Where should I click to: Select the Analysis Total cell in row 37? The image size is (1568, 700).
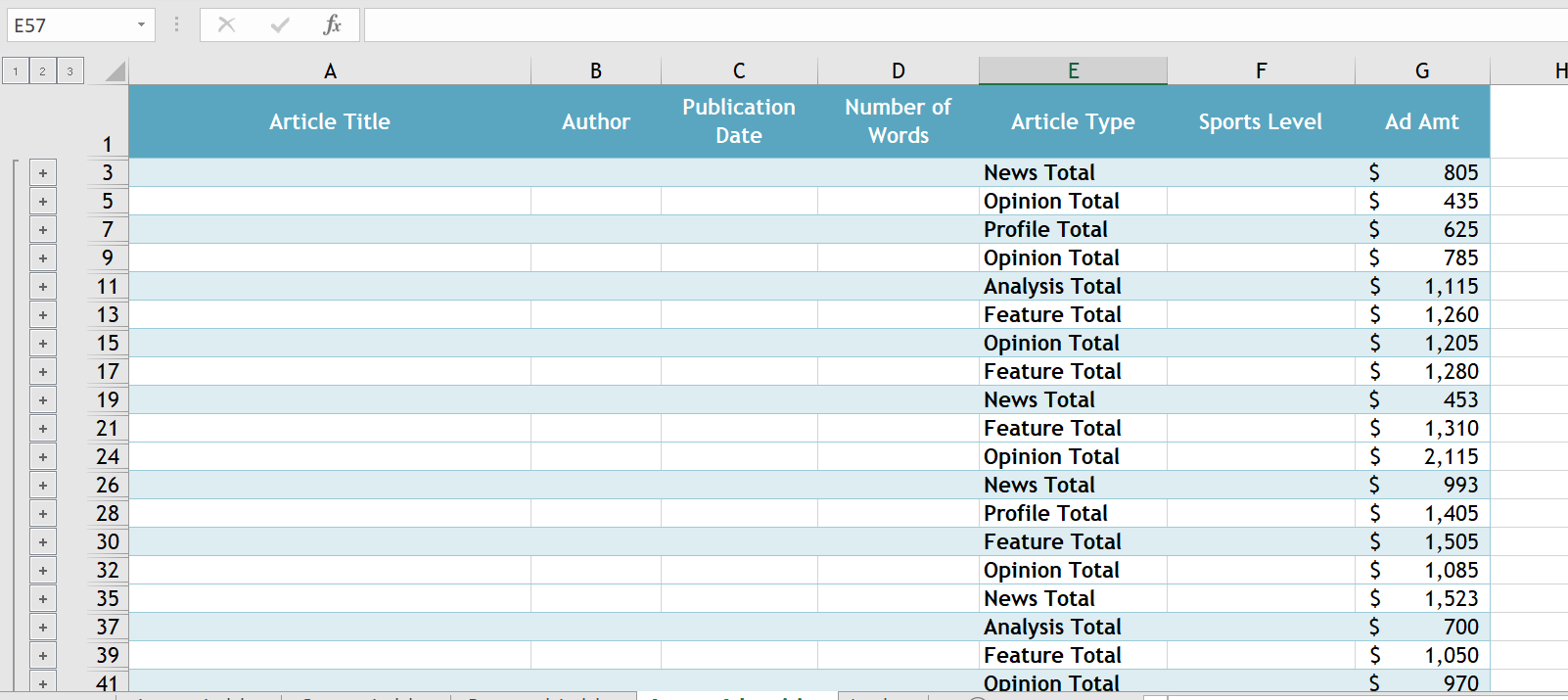[1073, 628]
